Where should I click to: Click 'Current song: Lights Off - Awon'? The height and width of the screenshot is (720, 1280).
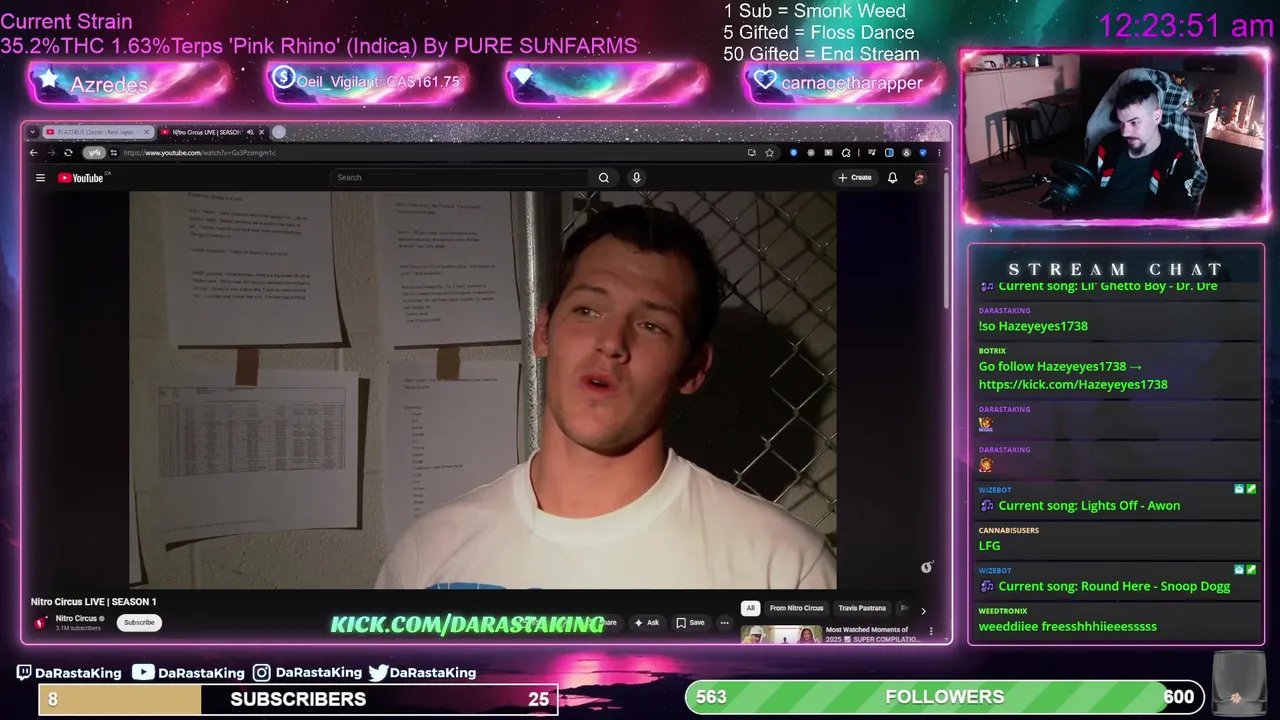(1089, 505)
